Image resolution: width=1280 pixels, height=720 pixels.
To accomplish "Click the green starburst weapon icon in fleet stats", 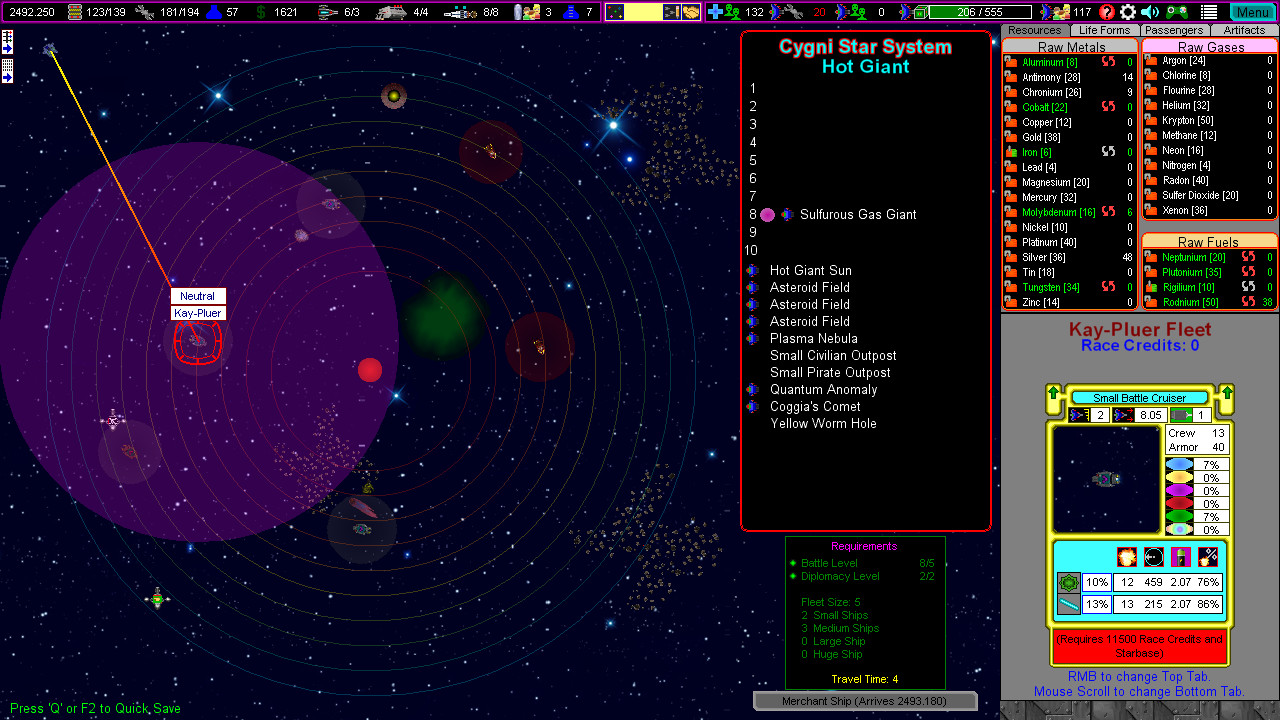I will pos(1069,582).
